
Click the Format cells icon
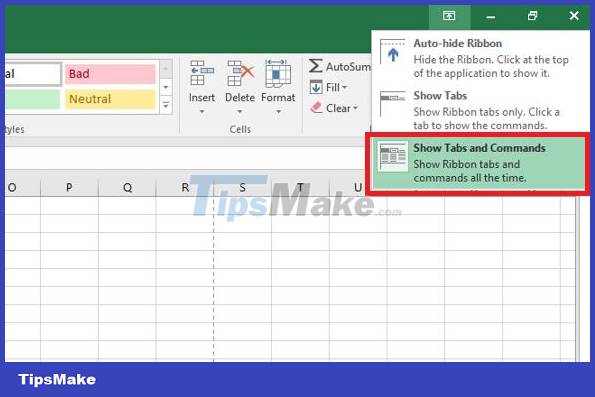(x=278, y=73)
